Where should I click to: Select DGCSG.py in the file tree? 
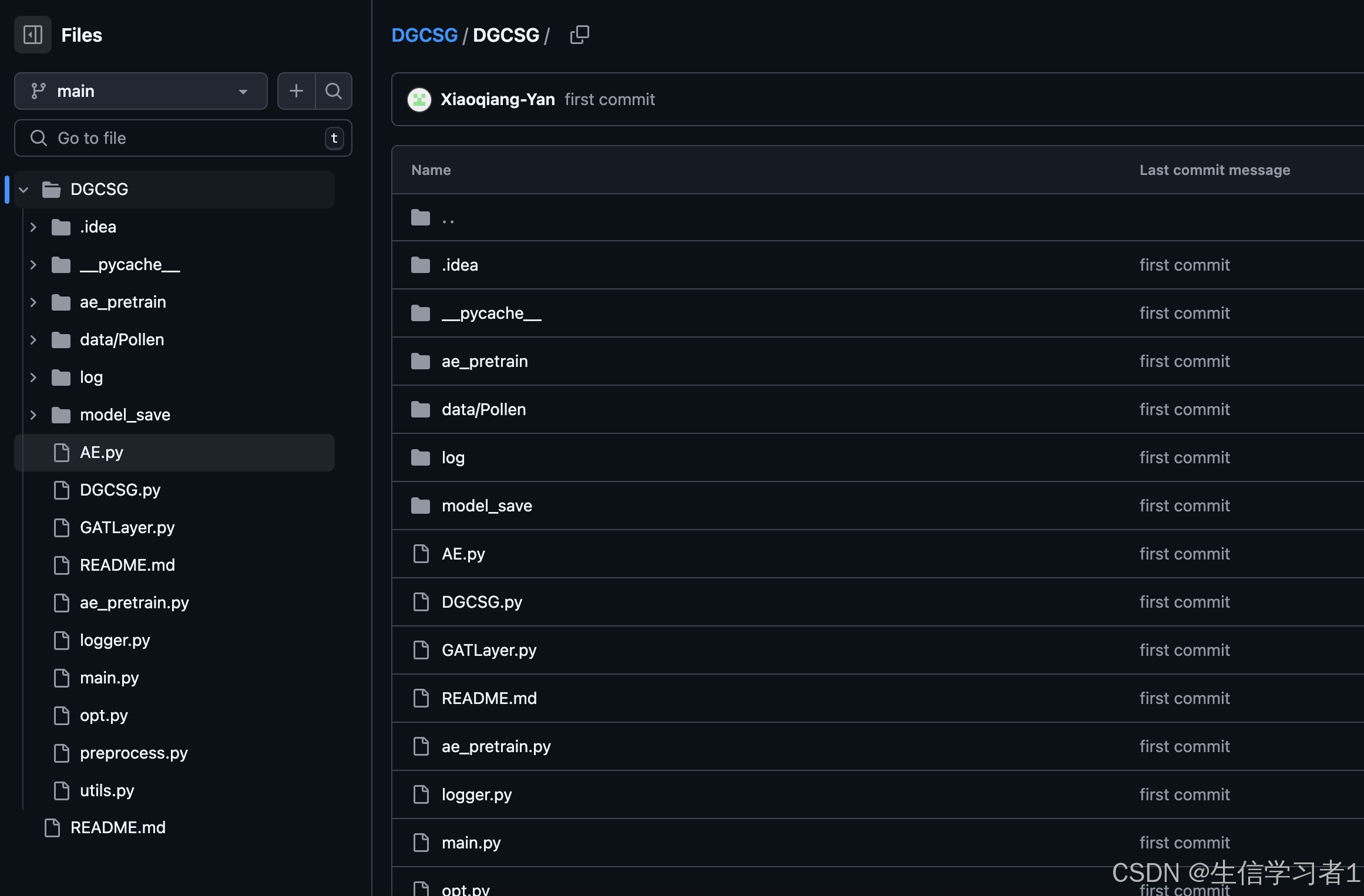tap(174, 490)
